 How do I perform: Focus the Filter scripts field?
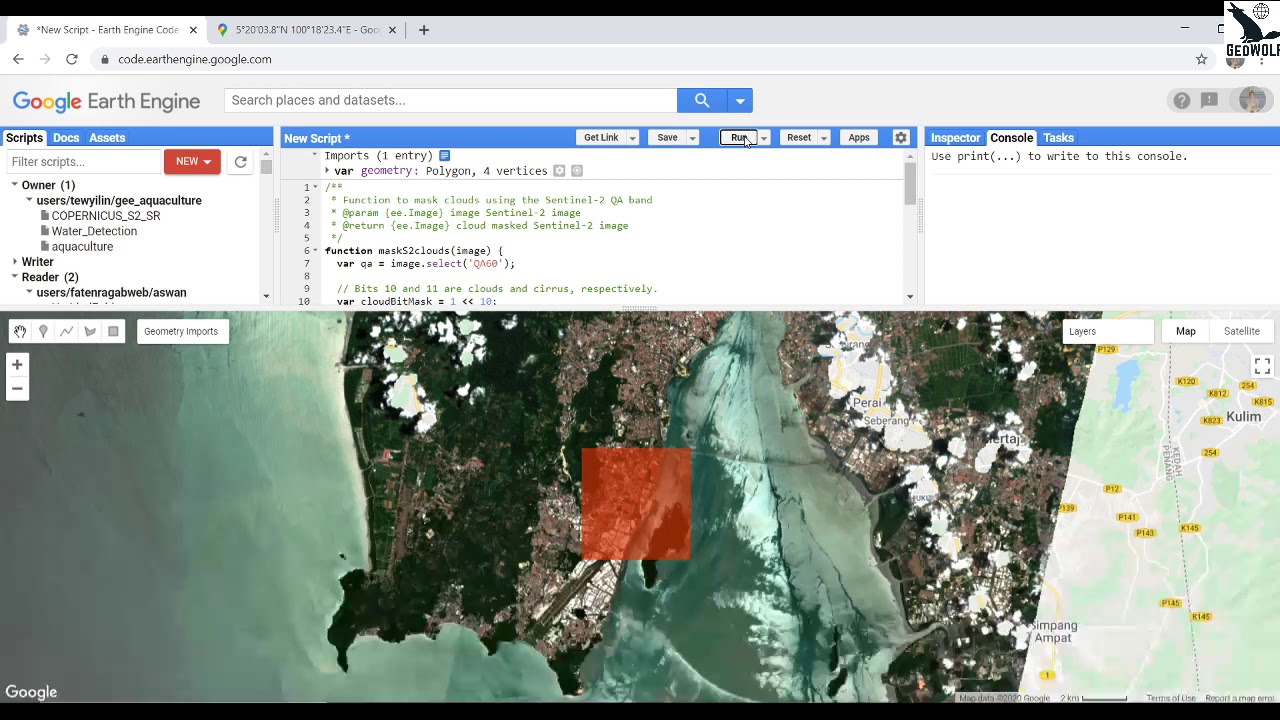tap(84, 162)
